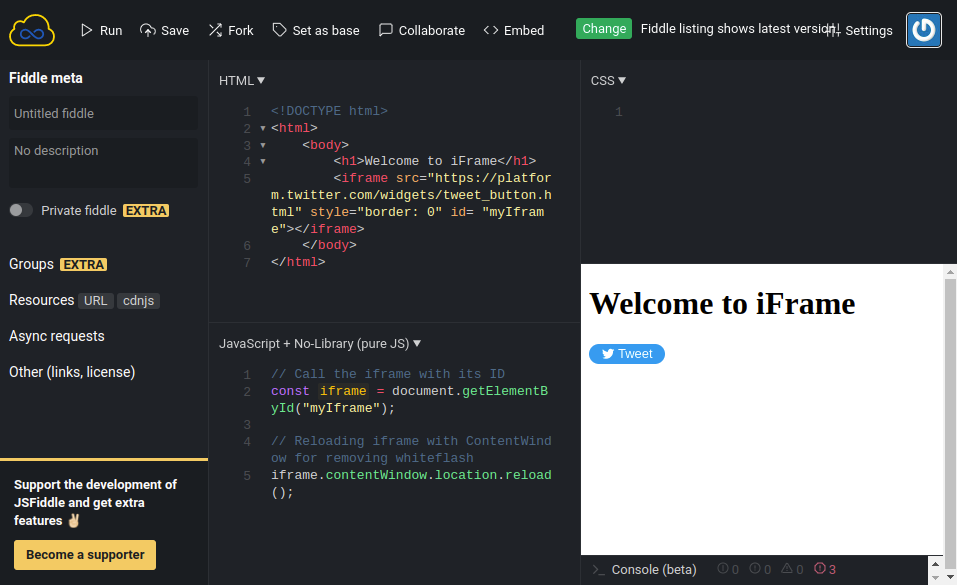Click the Untitled fiddle title field
The height and width of the screenshot is (585, 957).
tap(103, 113)
